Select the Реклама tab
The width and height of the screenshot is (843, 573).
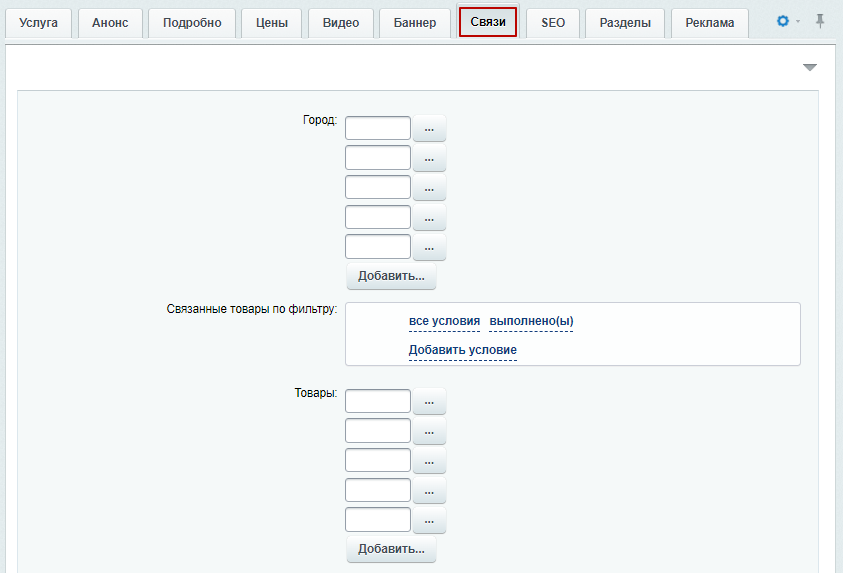point(710,23)
